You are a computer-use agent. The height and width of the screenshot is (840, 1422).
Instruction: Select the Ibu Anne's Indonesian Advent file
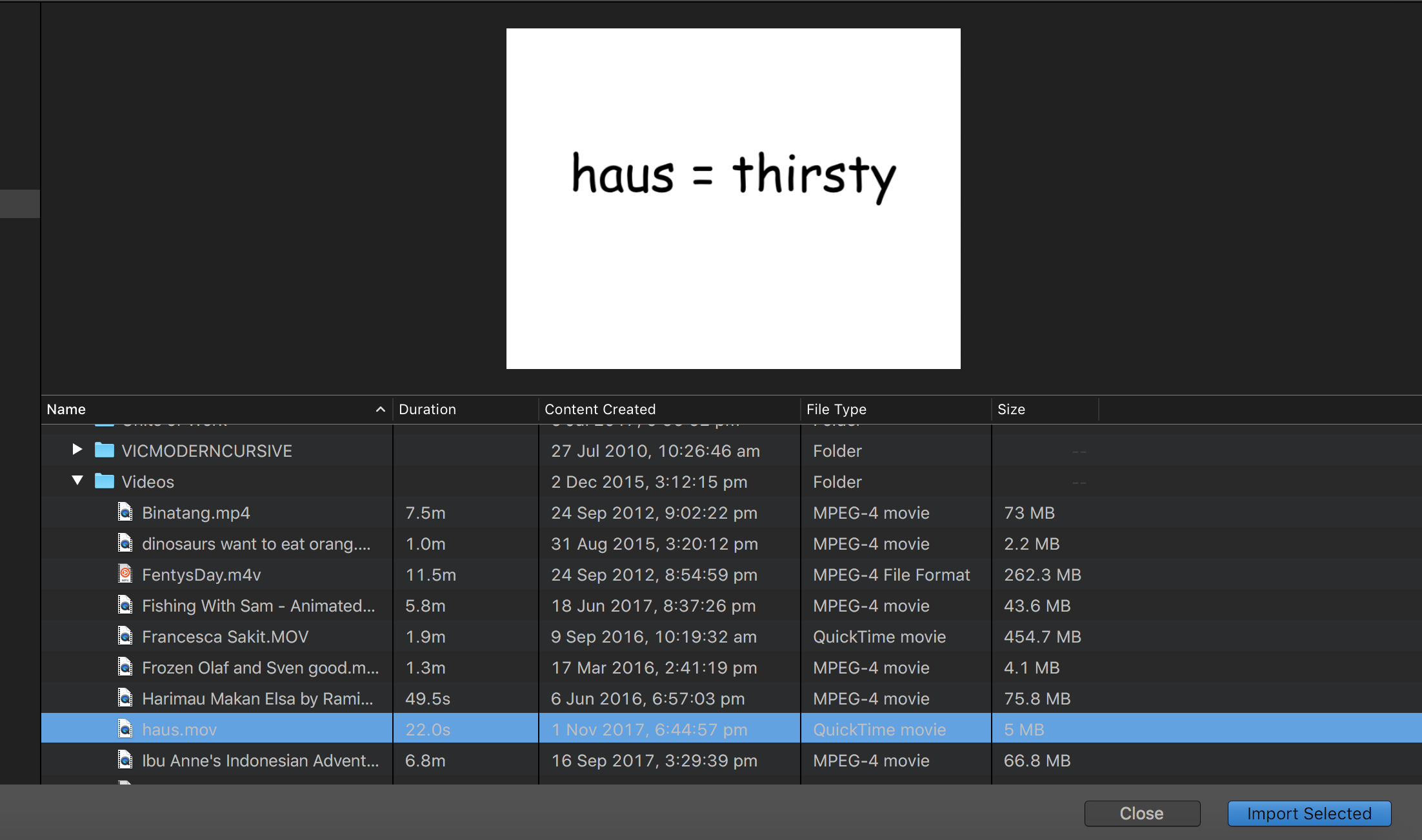259,761
